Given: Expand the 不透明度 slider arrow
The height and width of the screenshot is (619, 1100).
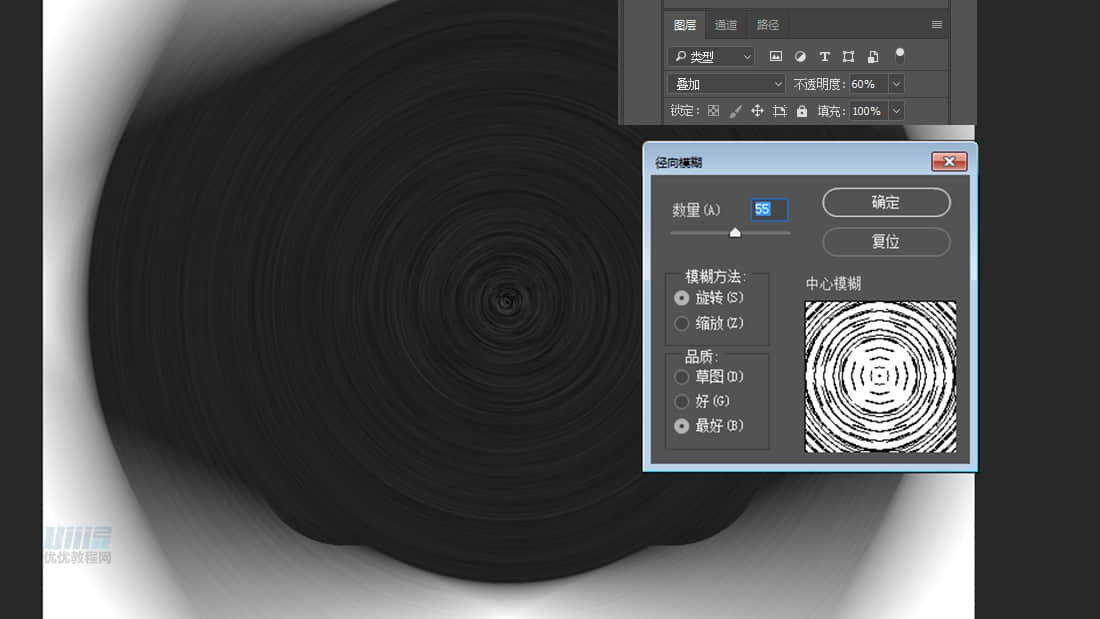Looking at the screenshot, I should click(x=896, y=84).
